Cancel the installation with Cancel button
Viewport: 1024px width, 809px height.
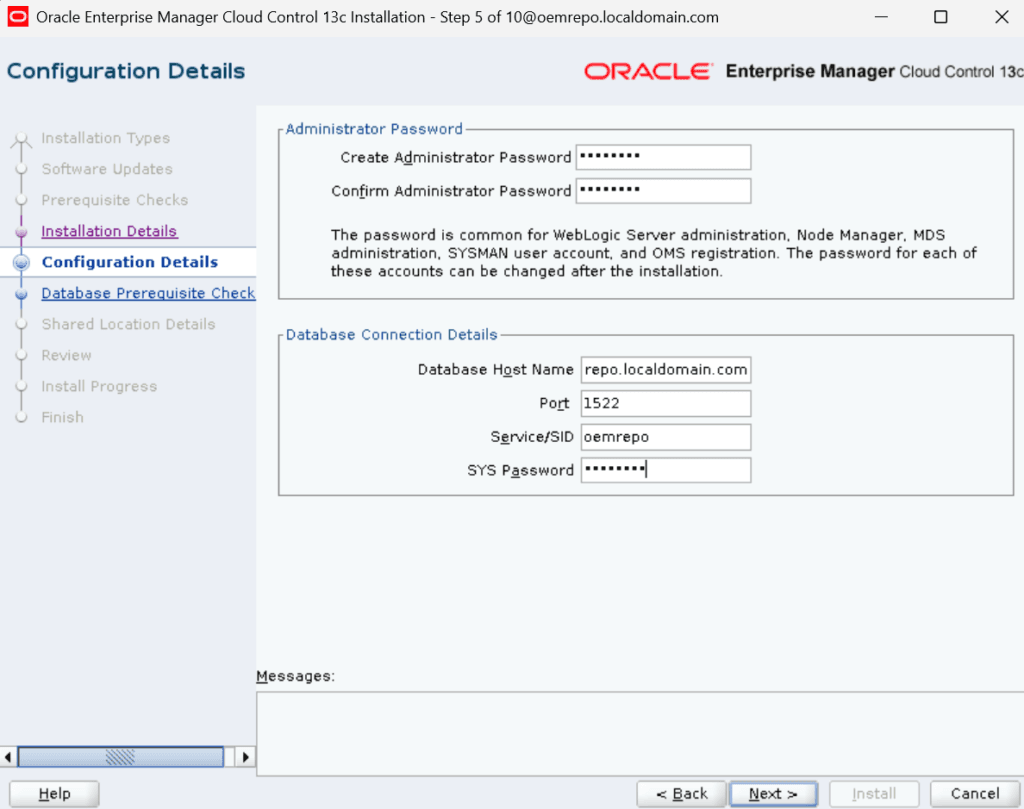click(x=975, y=794)
